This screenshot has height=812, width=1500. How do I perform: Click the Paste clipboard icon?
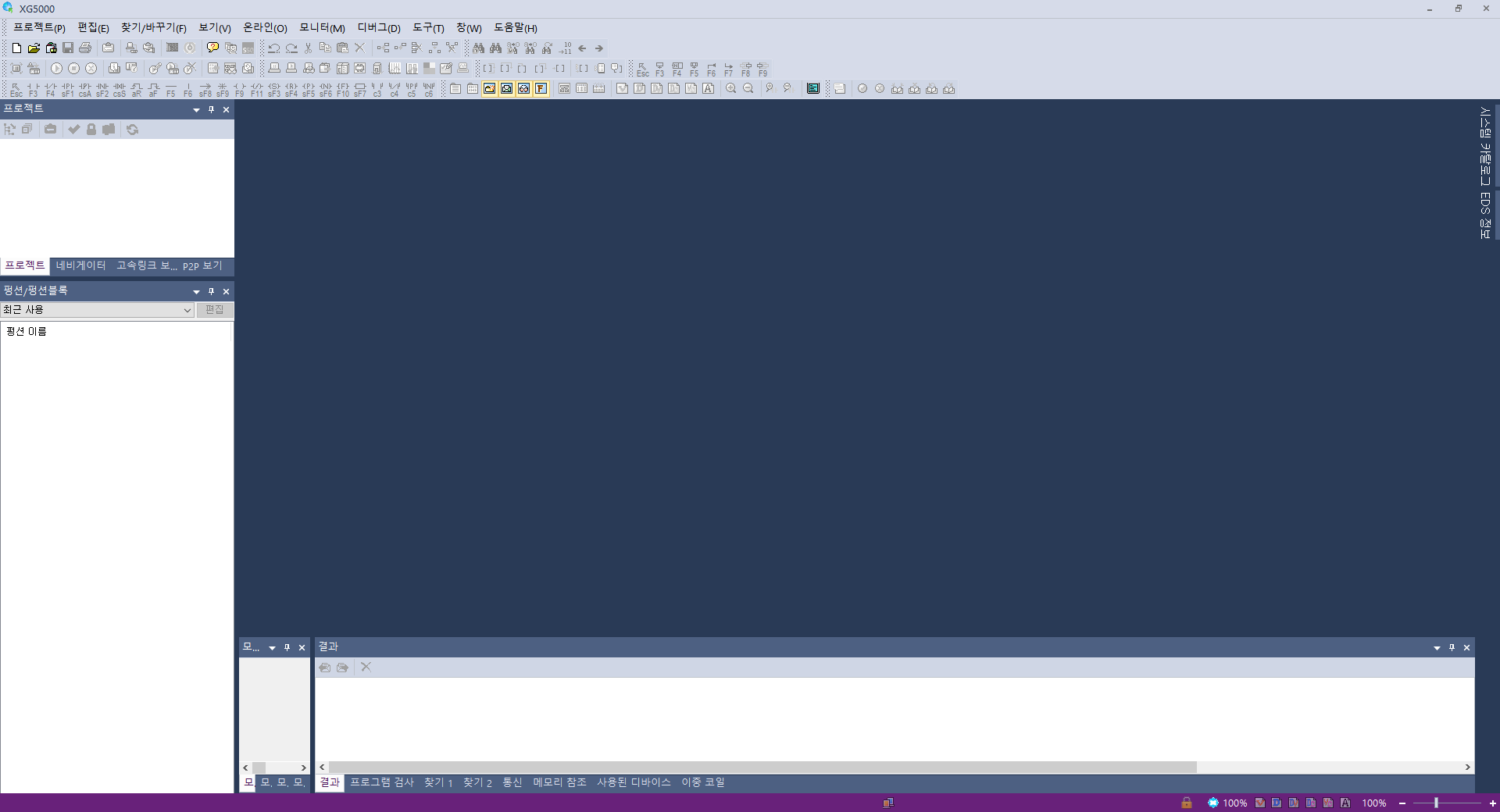343,48
